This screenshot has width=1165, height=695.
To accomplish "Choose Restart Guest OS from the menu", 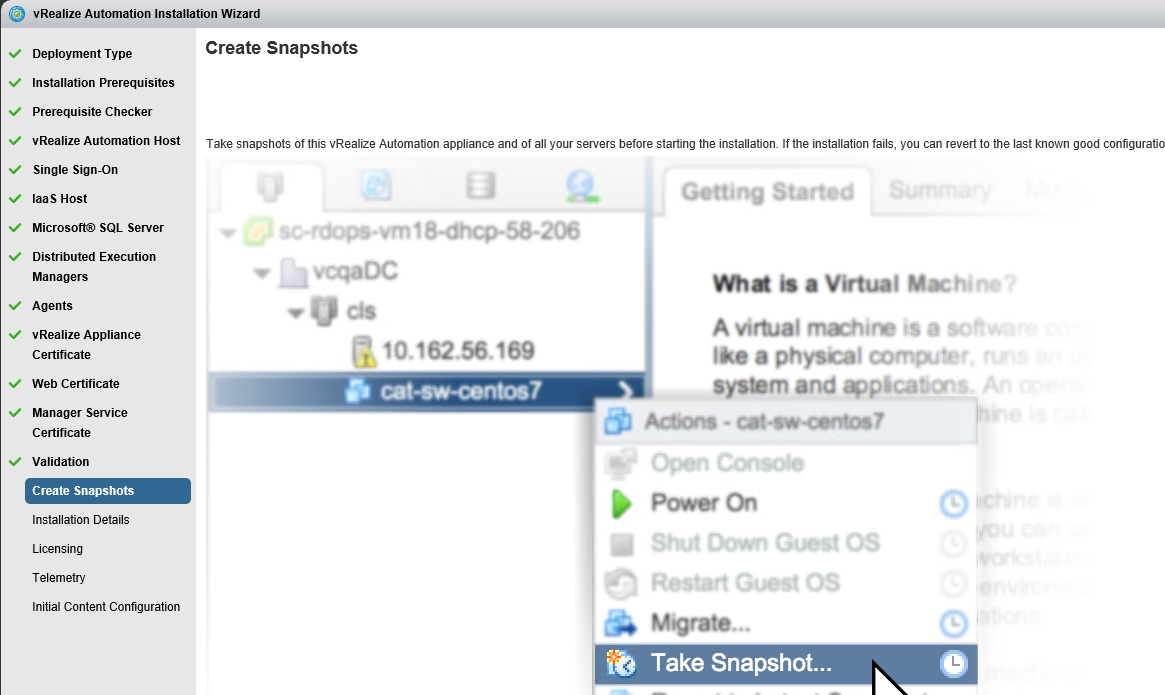I will pos(785,584).
